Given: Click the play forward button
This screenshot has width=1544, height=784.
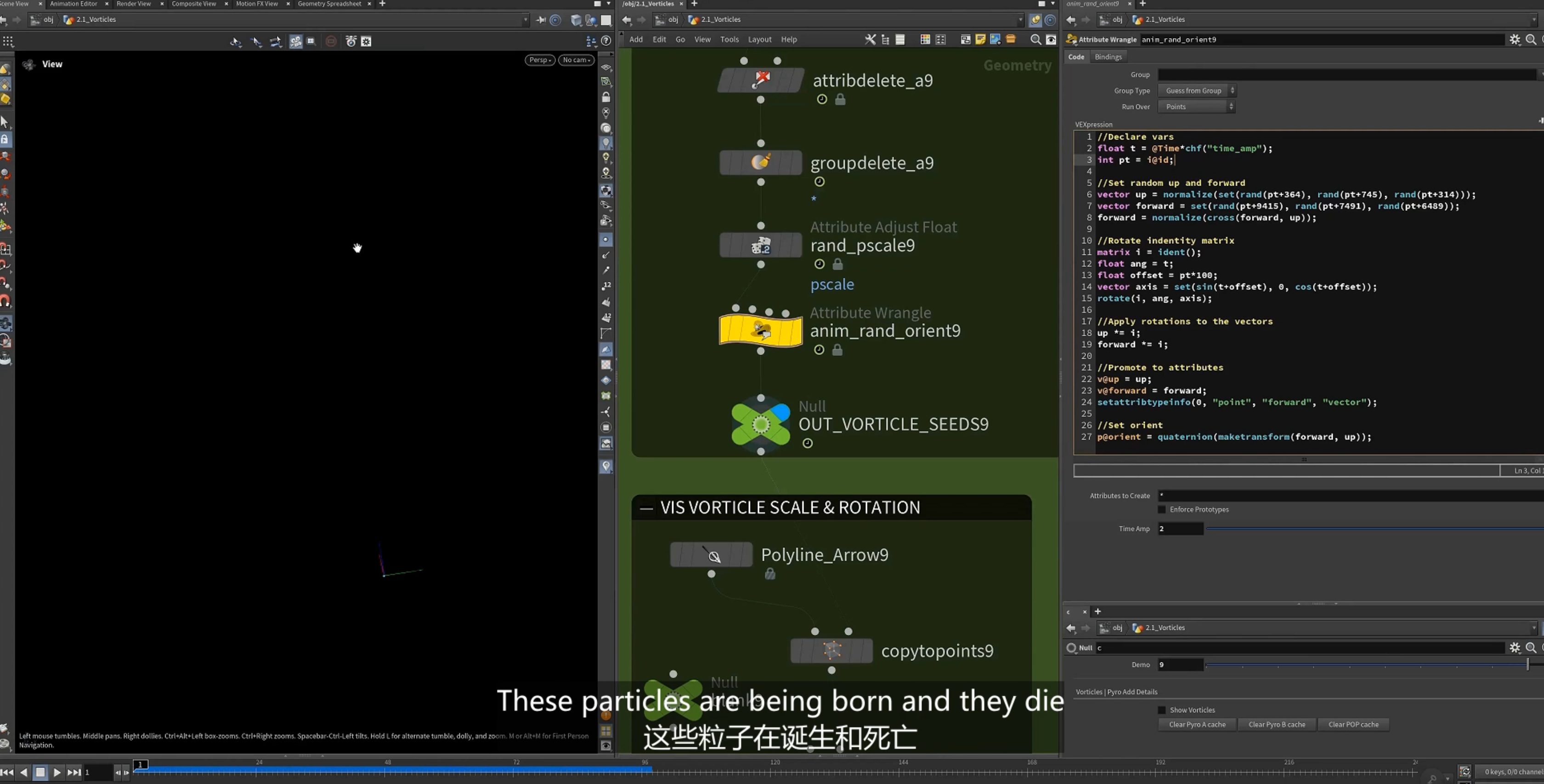Looking at the screenshot, I should coord(57,772).
